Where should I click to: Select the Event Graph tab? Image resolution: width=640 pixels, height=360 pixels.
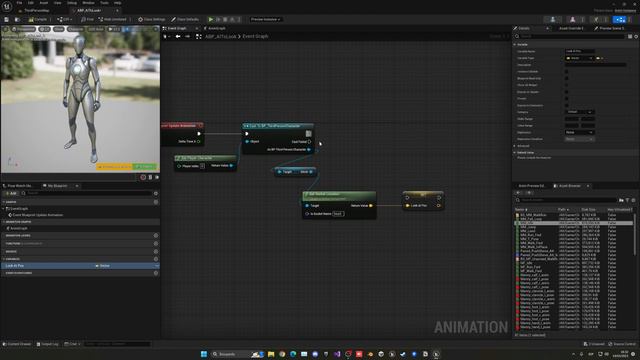tap(177, 28)
